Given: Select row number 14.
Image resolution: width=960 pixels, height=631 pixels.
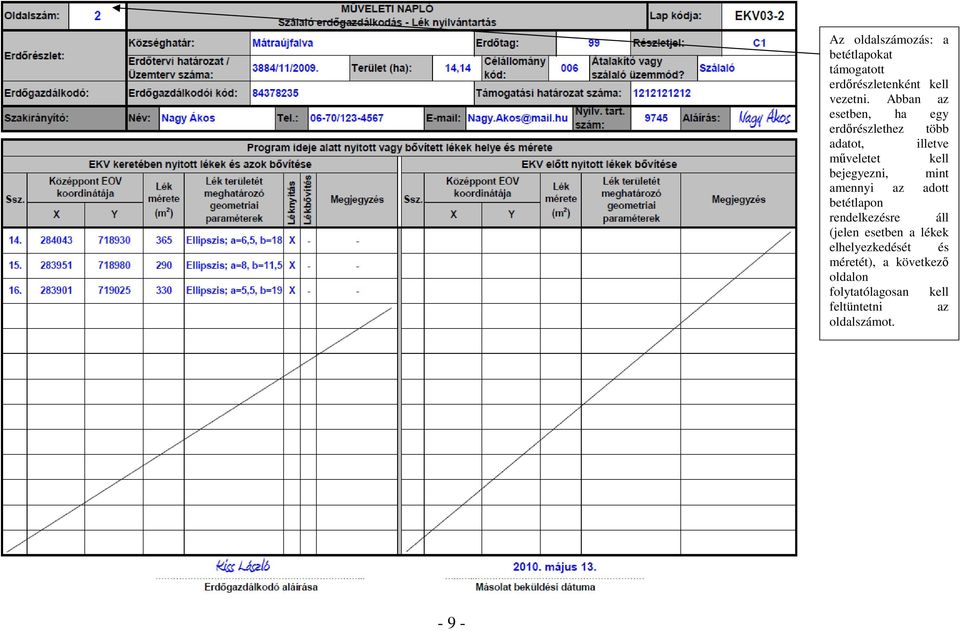Looking at the screenshot, I should click(x=15, y=241).
